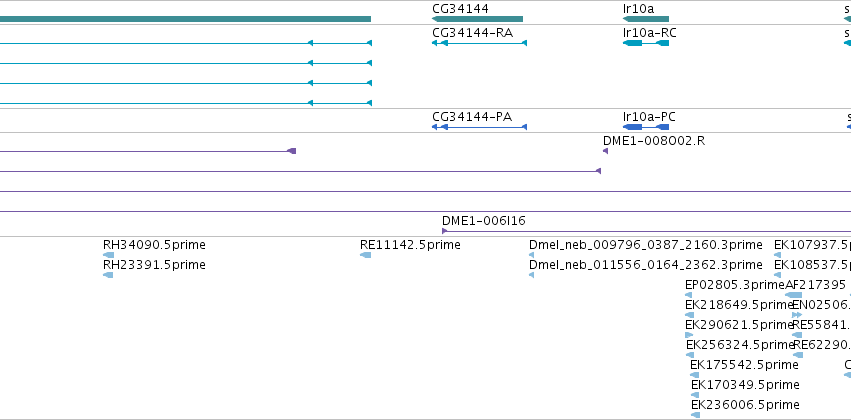Click the DME1-008O02.R purple arrowhead
The image size is (851, 420).
point(606,151)
